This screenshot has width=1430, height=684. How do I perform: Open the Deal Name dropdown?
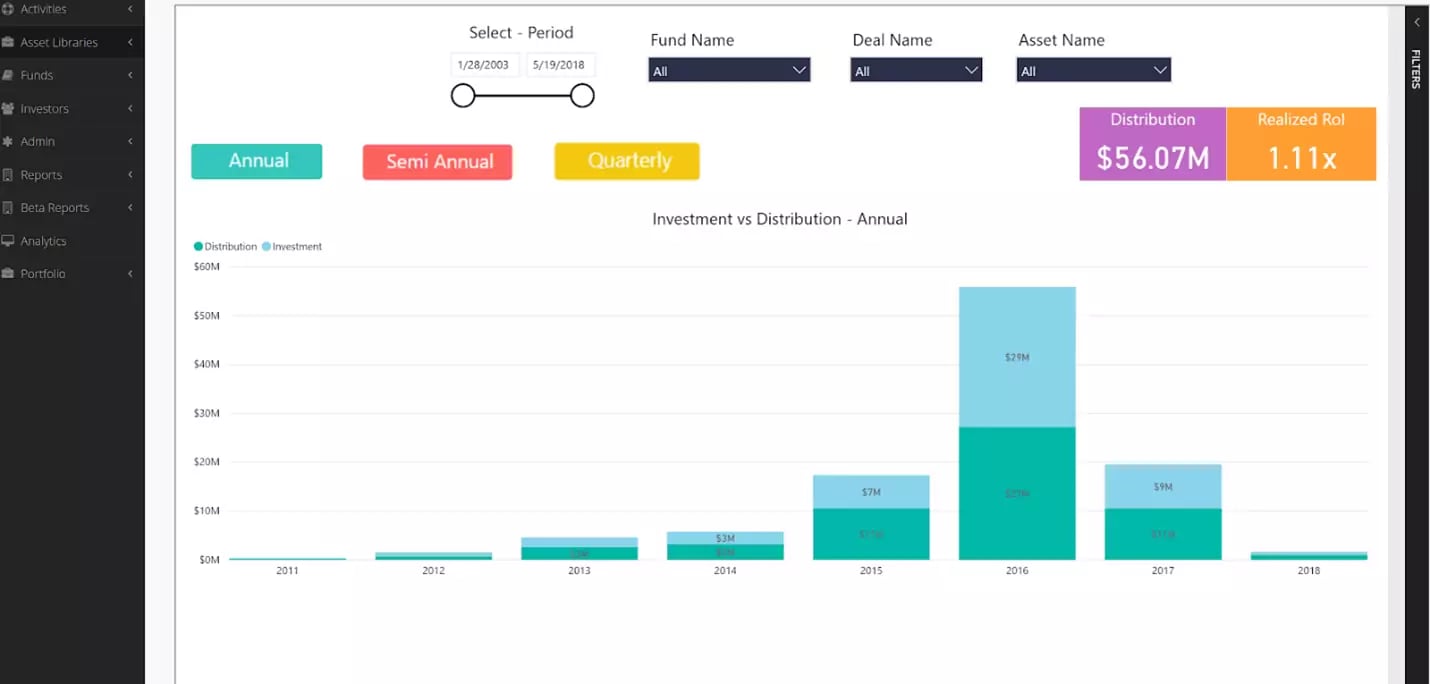(x=916, y=70)
